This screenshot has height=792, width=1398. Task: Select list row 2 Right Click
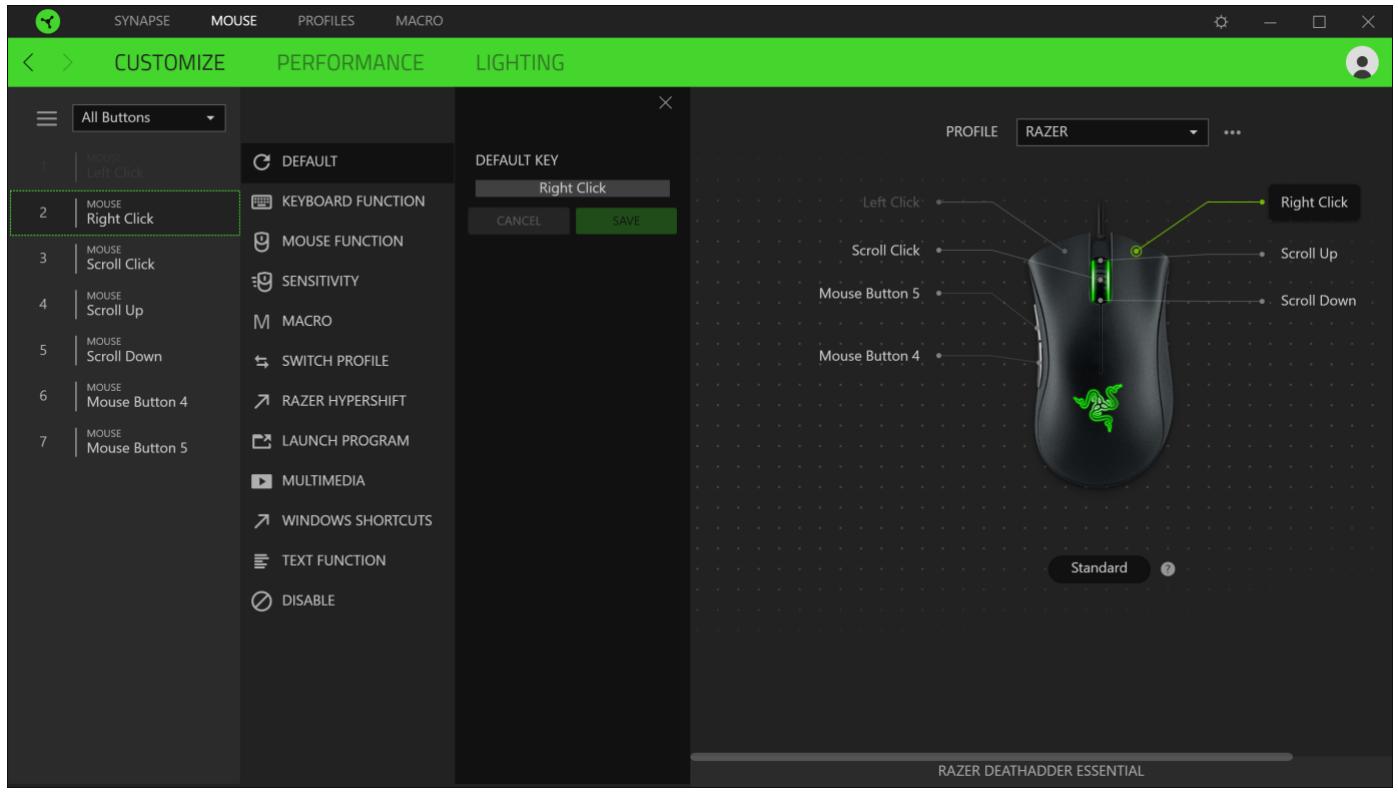tap(125, 212)
